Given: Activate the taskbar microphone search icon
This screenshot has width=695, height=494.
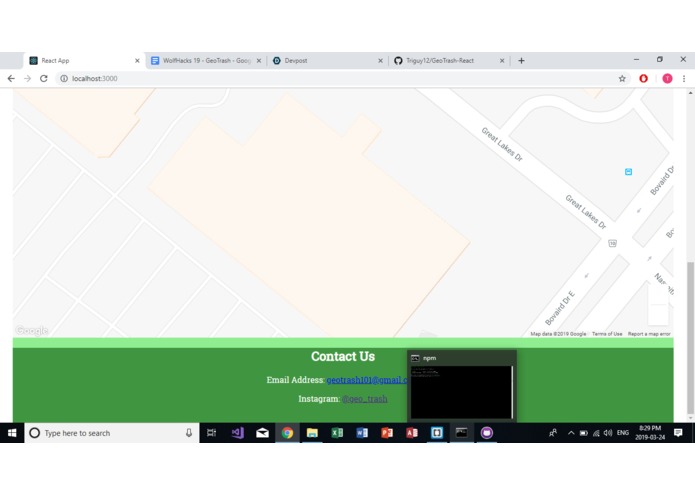Looking at the screenshot, I should pyautogui.click(x=189, y=433).
